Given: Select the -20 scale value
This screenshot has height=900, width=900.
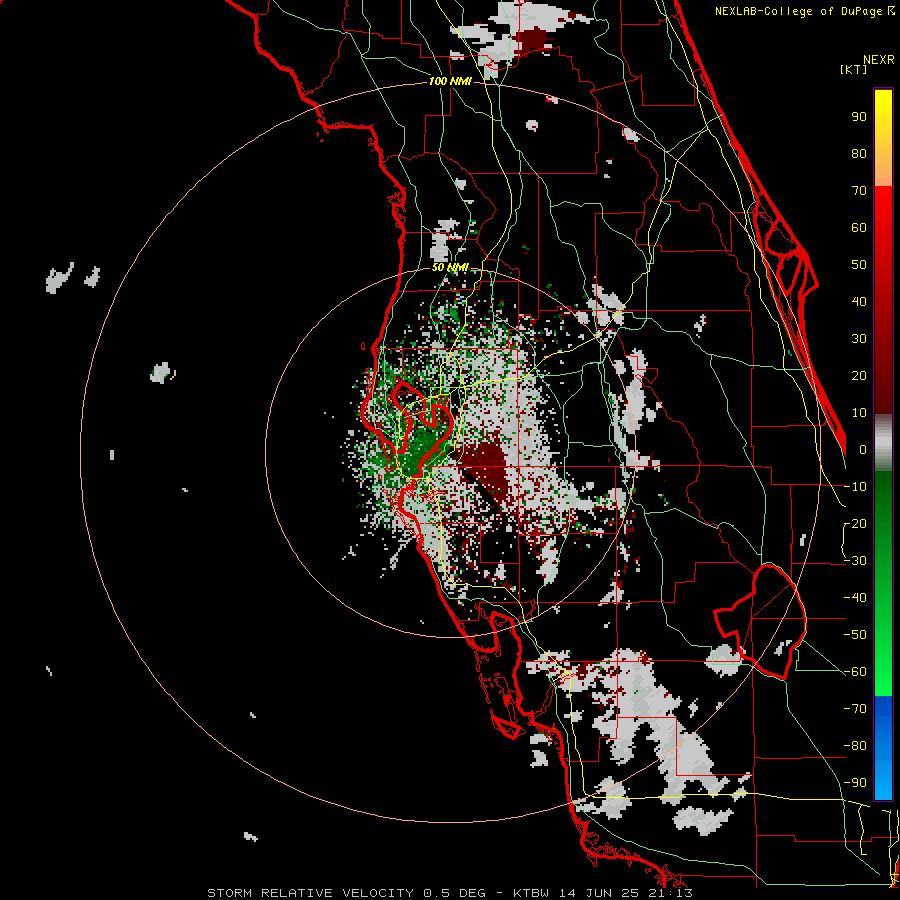Looking at the screenshot, I should pos(856,524).
